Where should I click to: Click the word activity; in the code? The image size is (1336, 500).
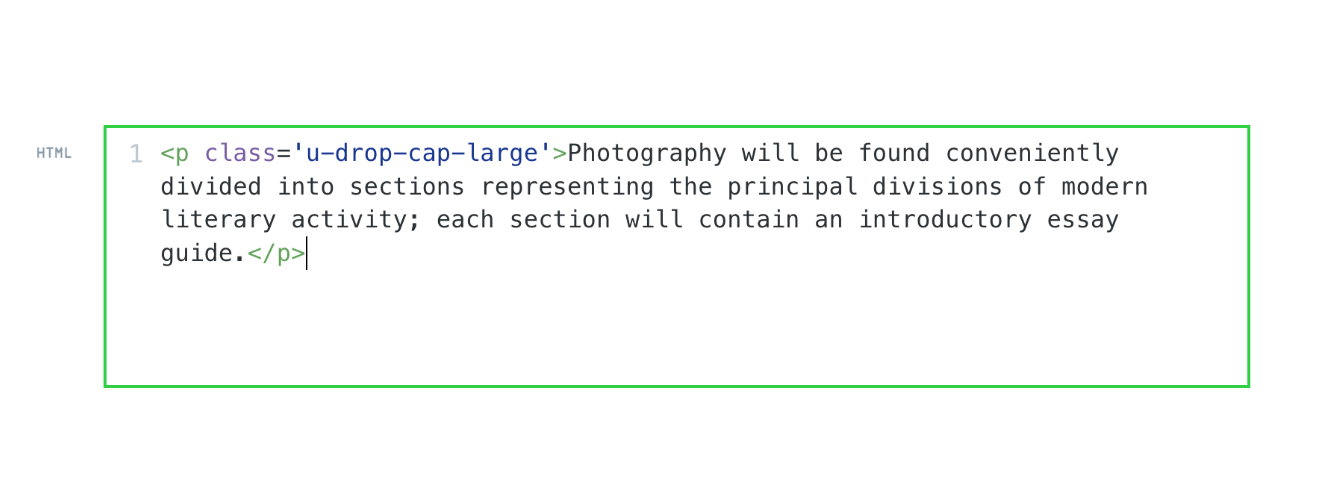coord(356,220)
